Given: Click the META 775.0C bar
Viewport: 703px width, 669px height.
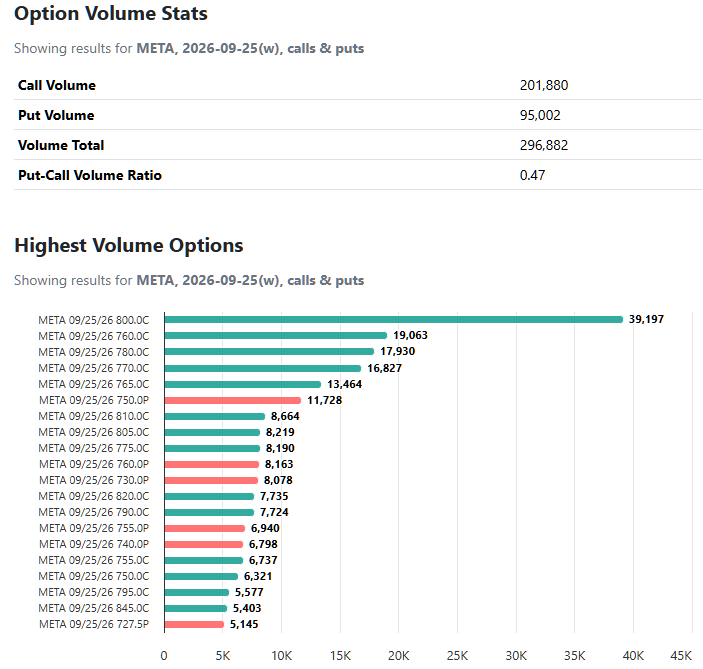Looking at the screenshot, I should tap(212, 448).
